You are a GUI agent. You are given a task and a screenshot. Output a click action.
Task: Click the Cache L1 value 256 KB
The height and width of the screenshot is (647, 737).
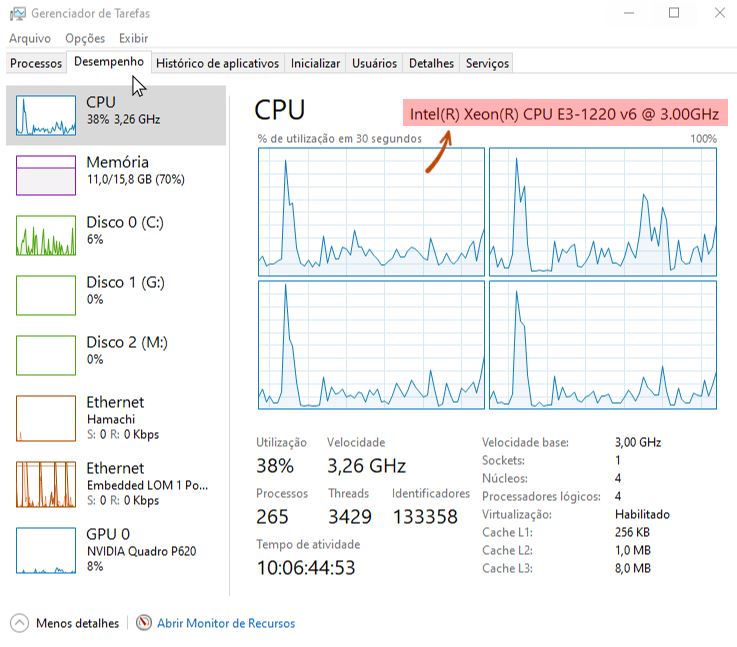point(632,532)
